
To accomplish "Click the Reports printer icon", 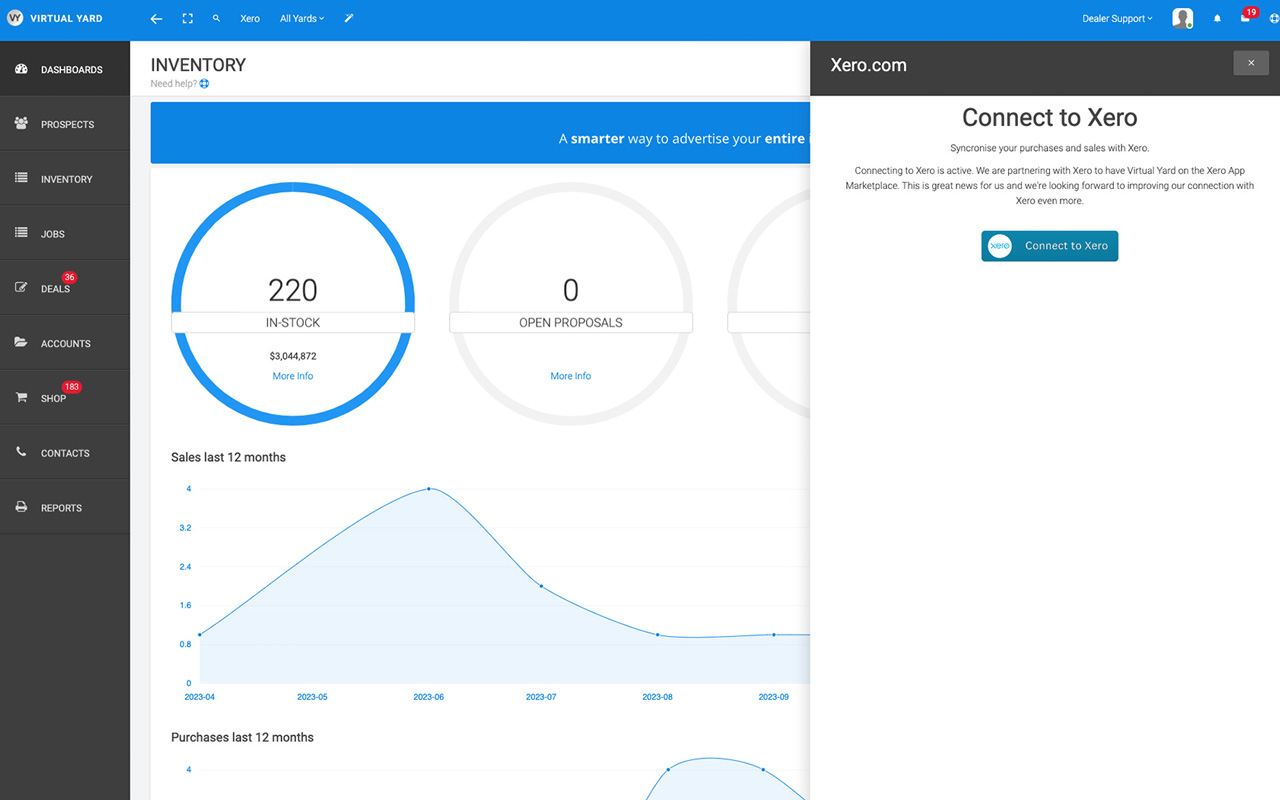I will click(21, 507).
